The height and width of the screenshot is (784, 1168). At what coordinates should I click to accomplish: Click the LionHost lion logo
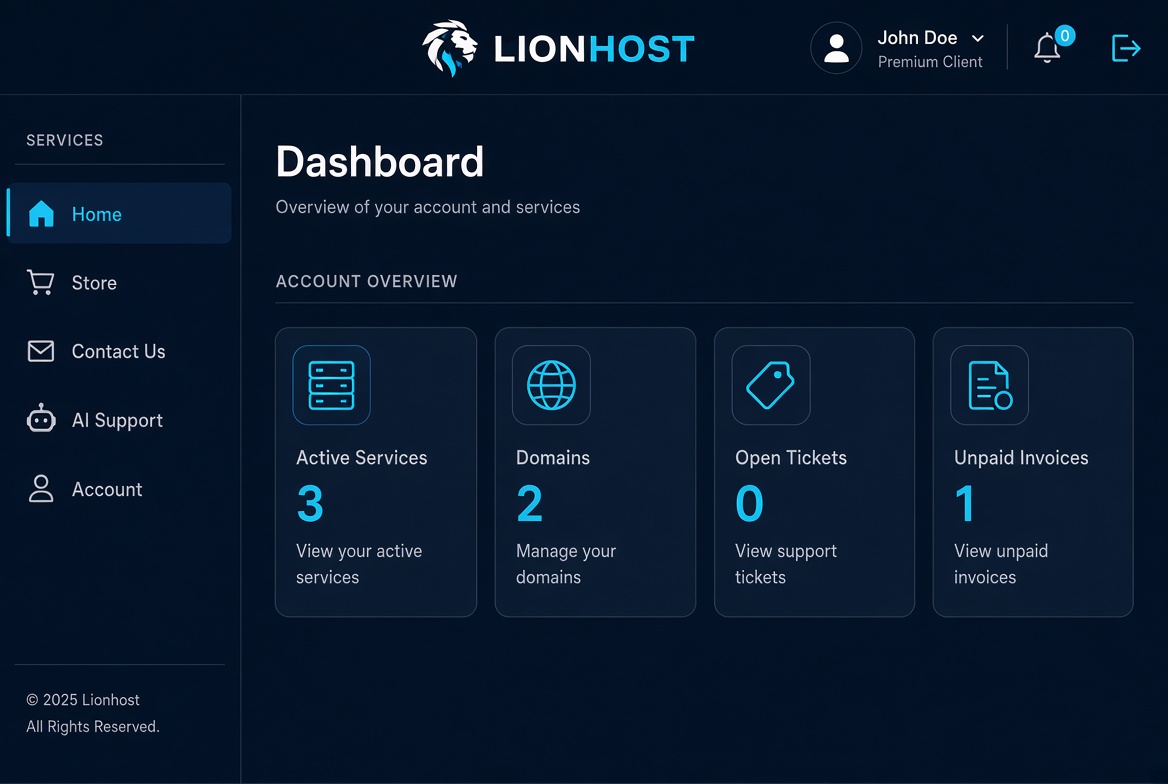click(450, 48)
